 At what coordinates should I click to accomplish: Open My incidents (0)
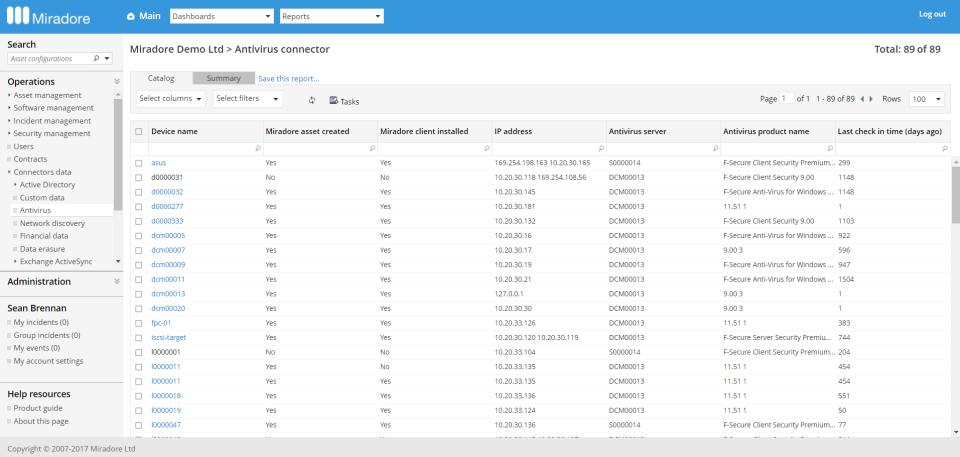[41, 323]
